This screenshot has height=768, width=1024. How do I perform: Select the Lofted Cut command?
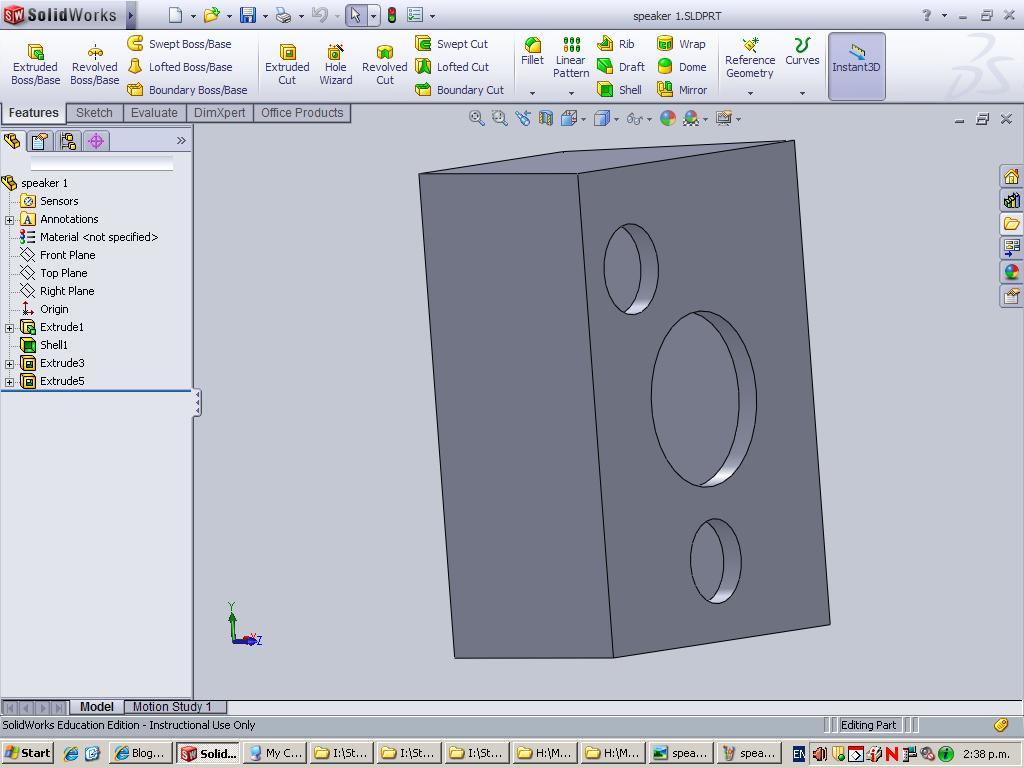pos(453,67)
